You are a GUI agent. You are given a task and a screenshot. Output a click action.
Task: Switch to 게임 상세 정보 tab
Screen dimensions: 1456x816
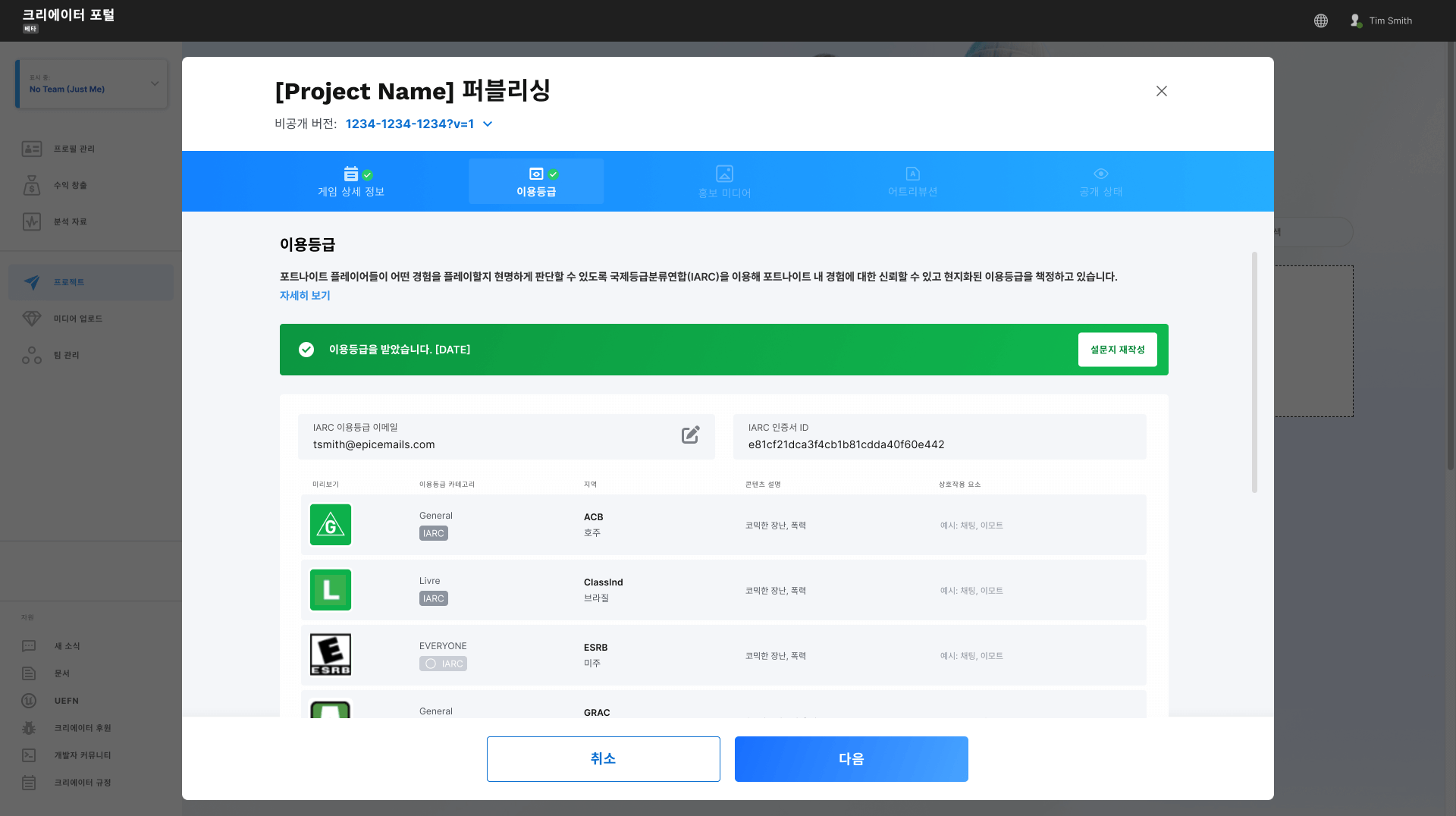(x=351, y=182)
